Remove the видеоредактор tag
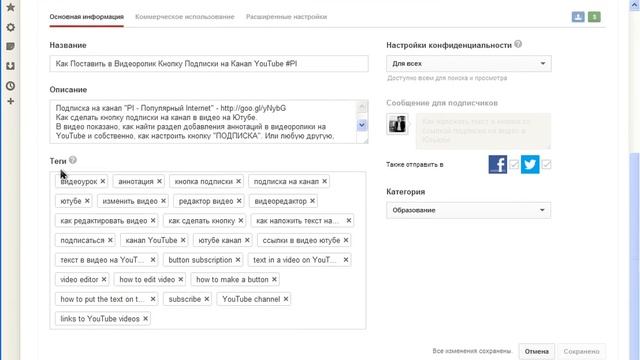This screenshot has width=640, height=360. [x=312, y=201]
